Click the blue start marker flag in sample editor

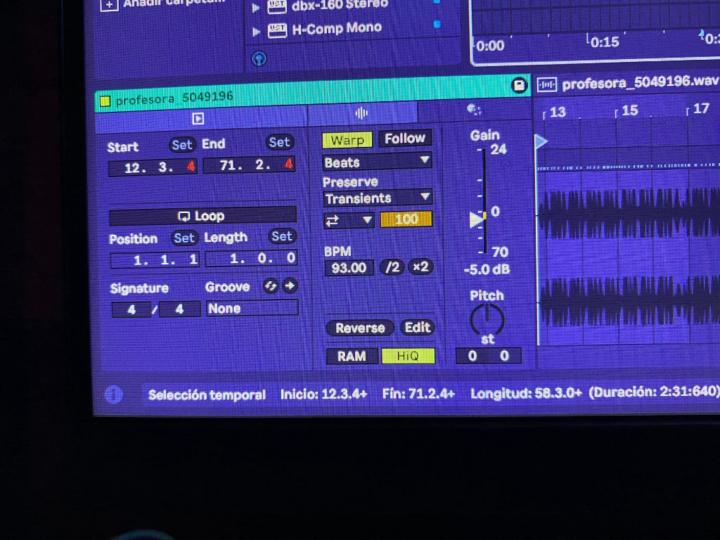point(542,141)
